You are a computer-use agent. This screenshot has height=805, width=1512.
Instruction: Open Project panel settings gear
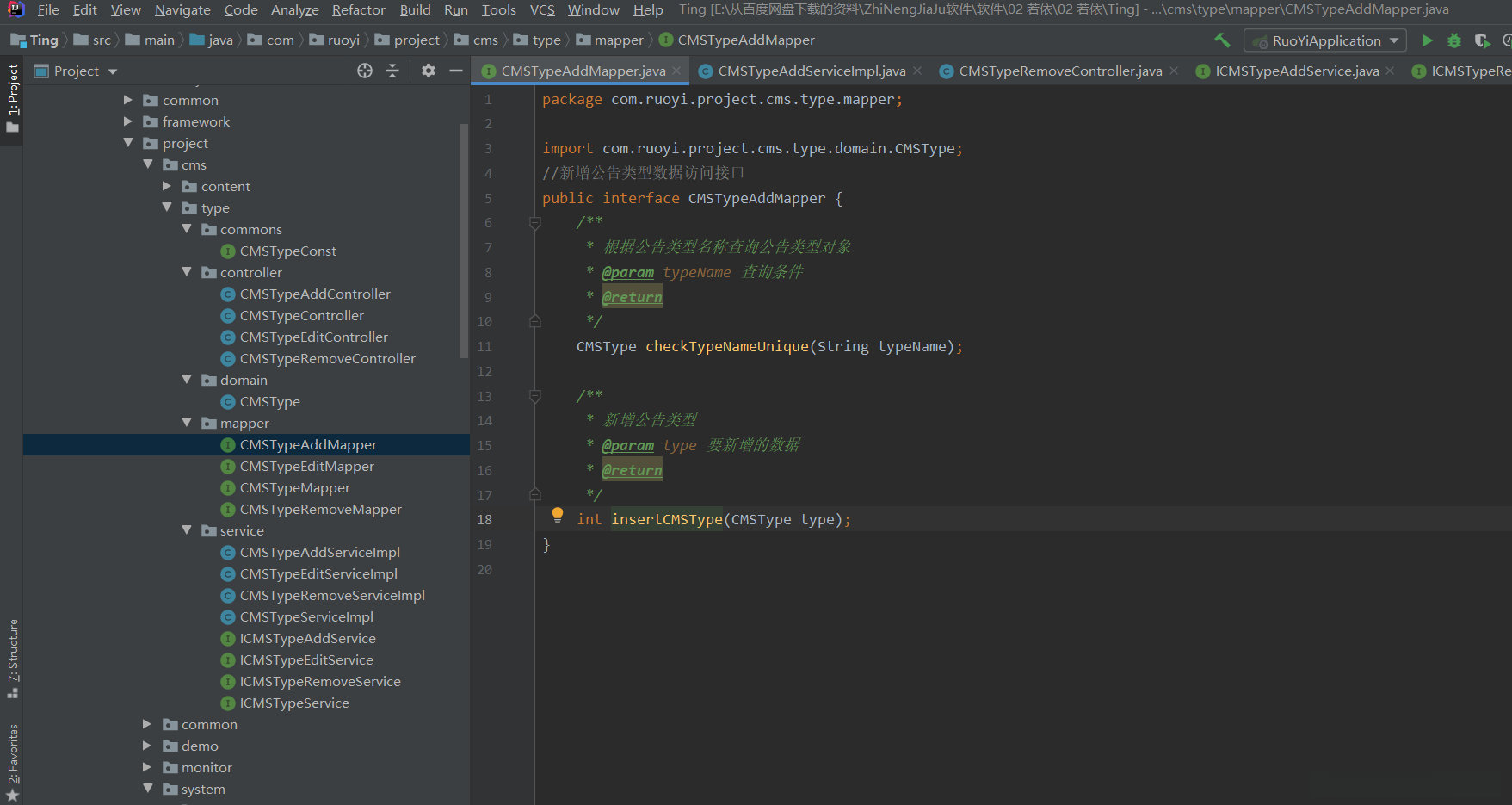tap(429, 71)
